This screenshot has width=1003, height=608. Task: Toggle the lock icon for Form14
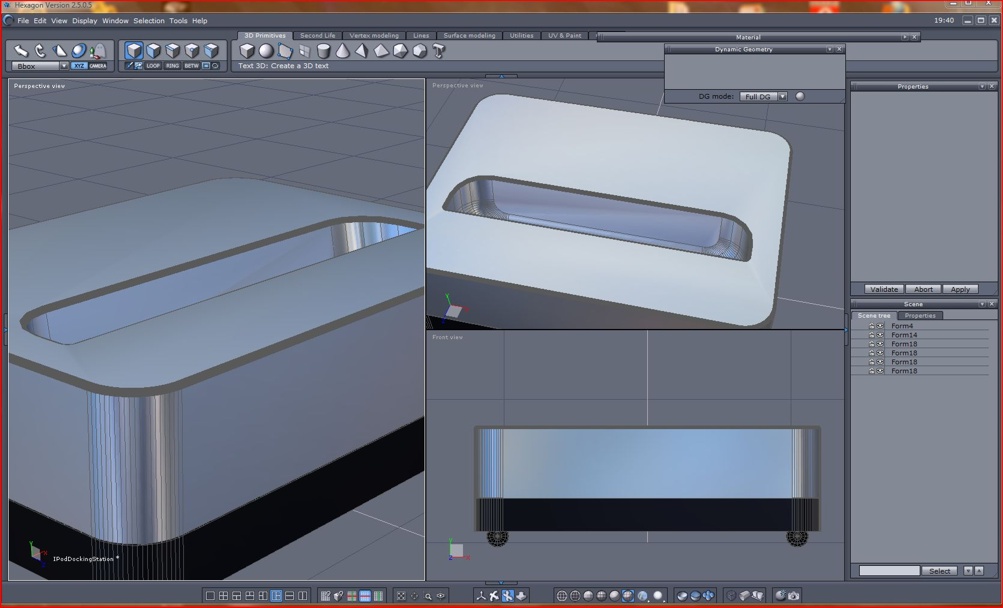[871, 335]
